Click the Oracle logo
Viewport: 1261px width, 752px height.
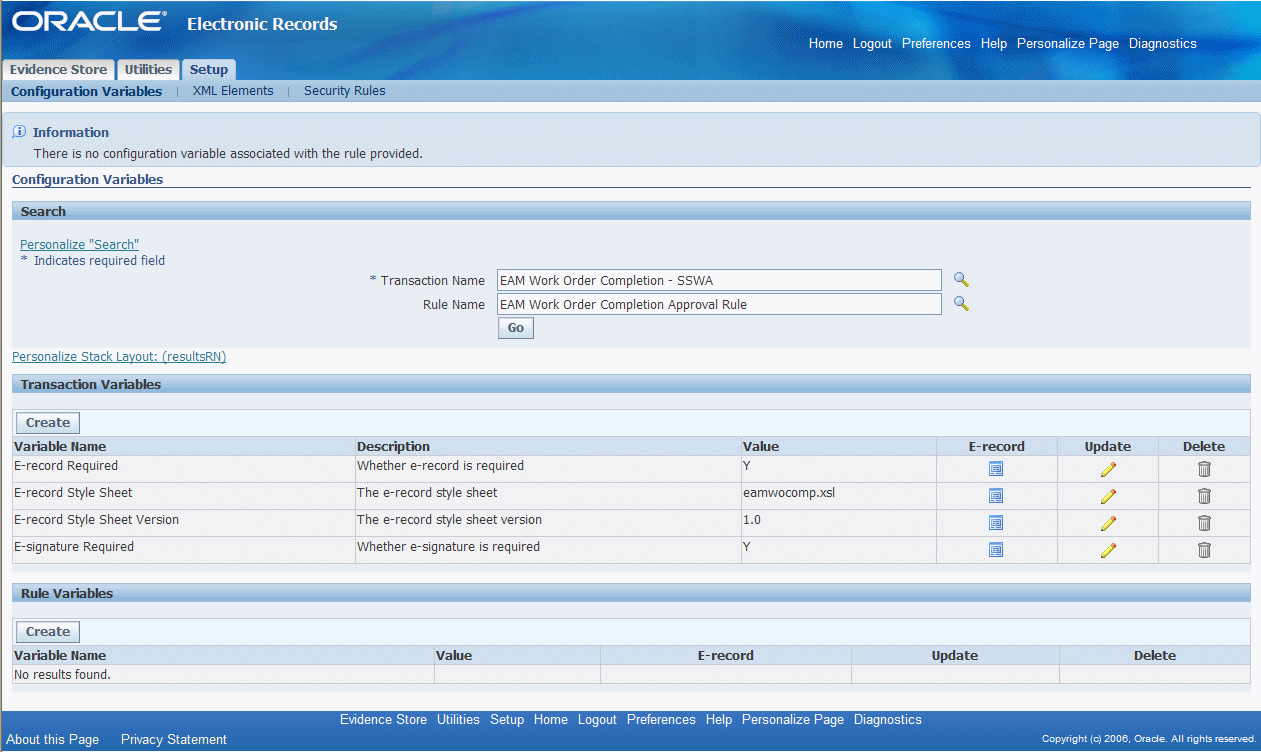pos(90,22)
